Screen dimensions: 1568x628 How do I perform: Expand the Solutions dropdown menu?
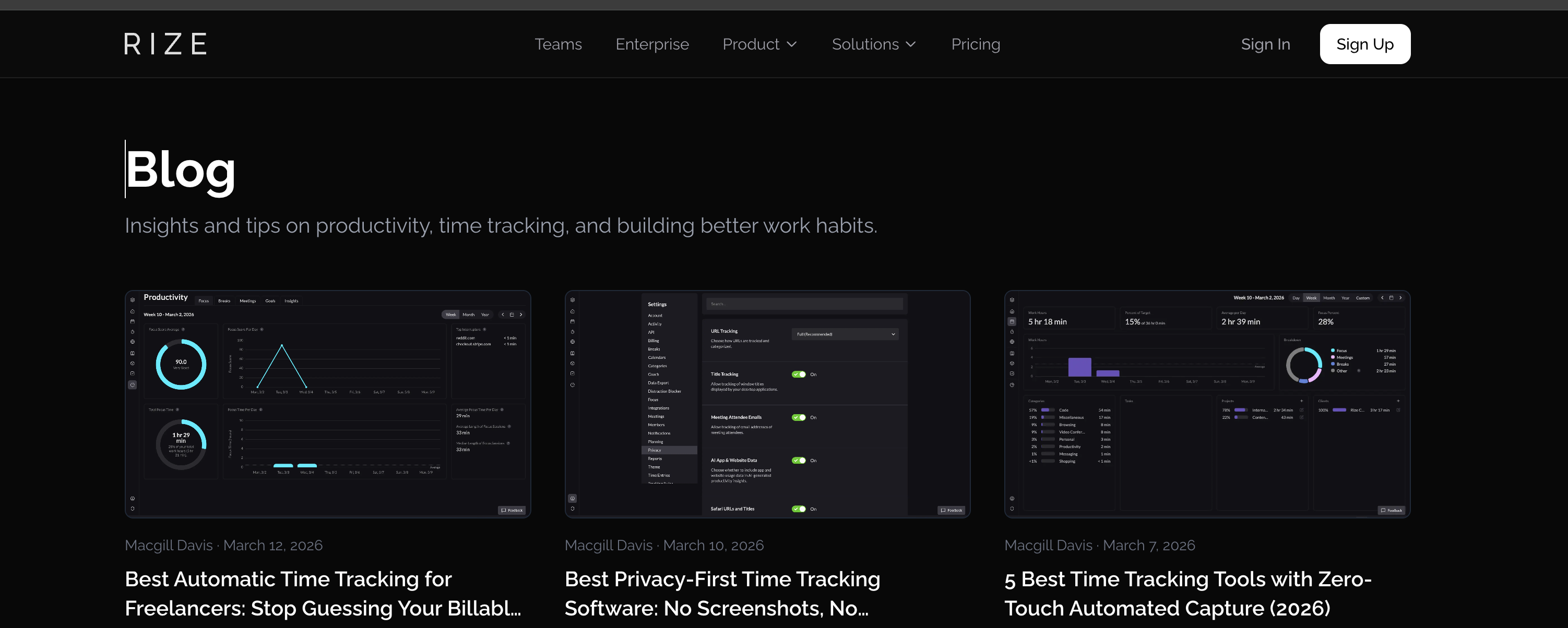pyautogui.click(x=873, y=44)
